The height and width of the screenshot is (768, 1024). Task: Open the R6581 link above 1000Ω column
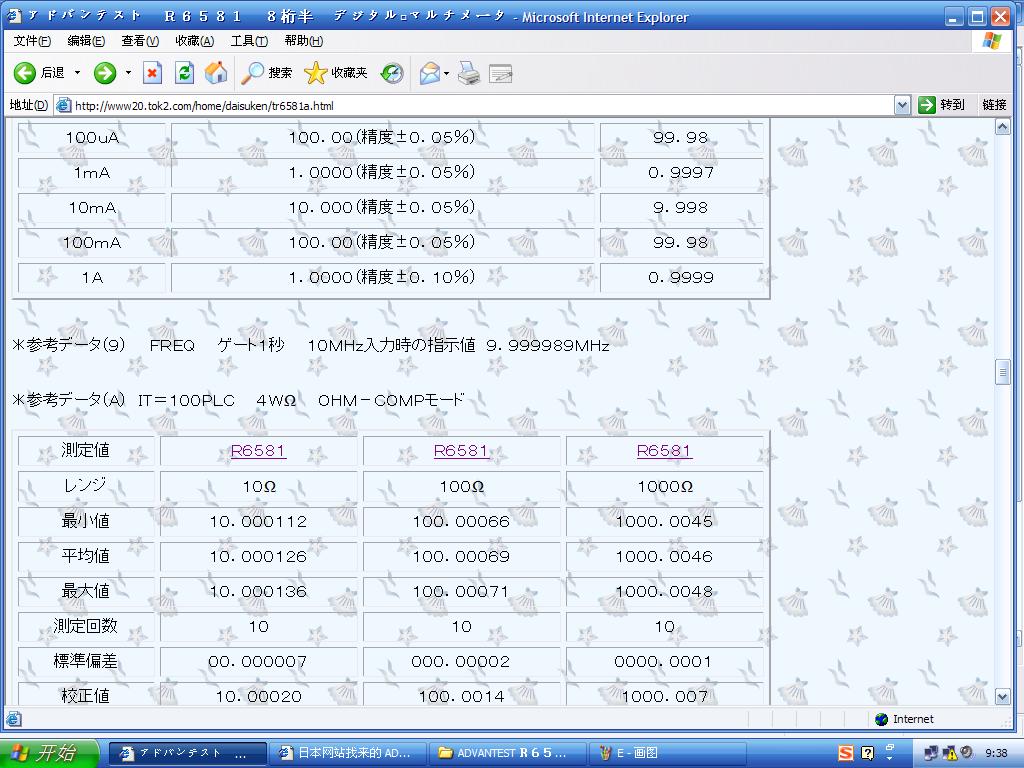tap(665, 451)
